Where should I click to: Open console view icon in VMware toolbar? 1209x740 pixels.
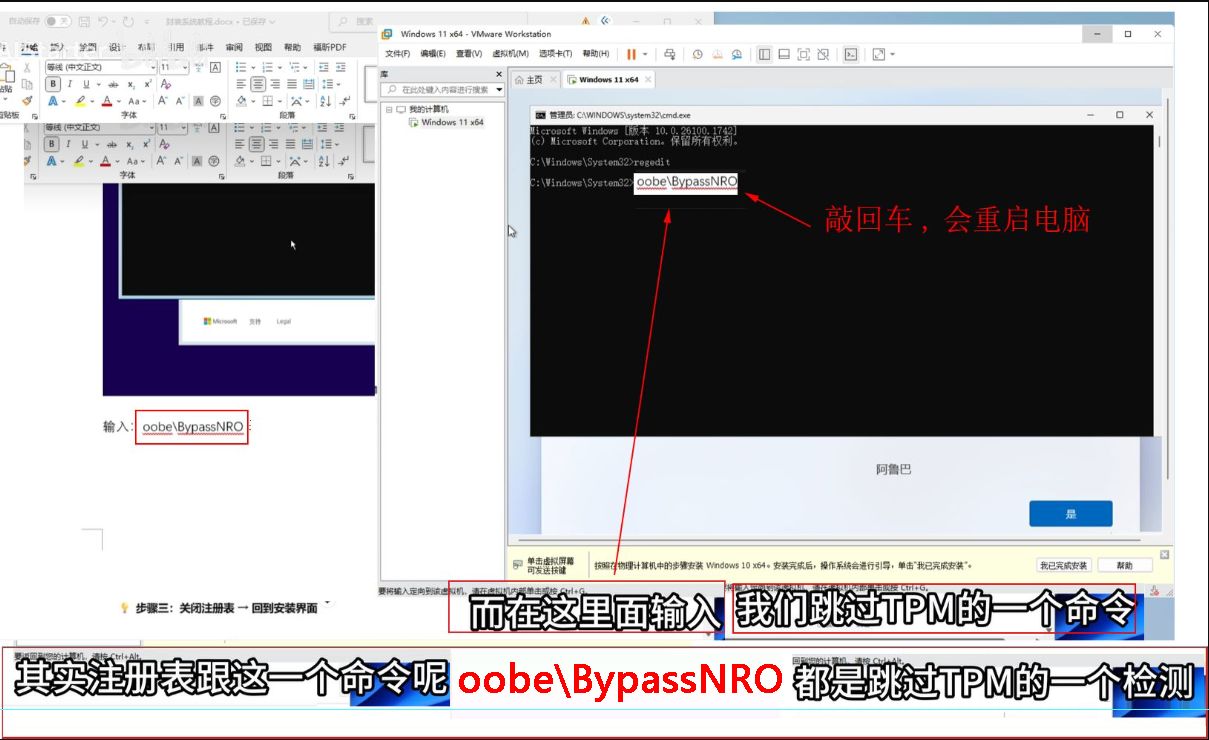(x=850, y=54)
